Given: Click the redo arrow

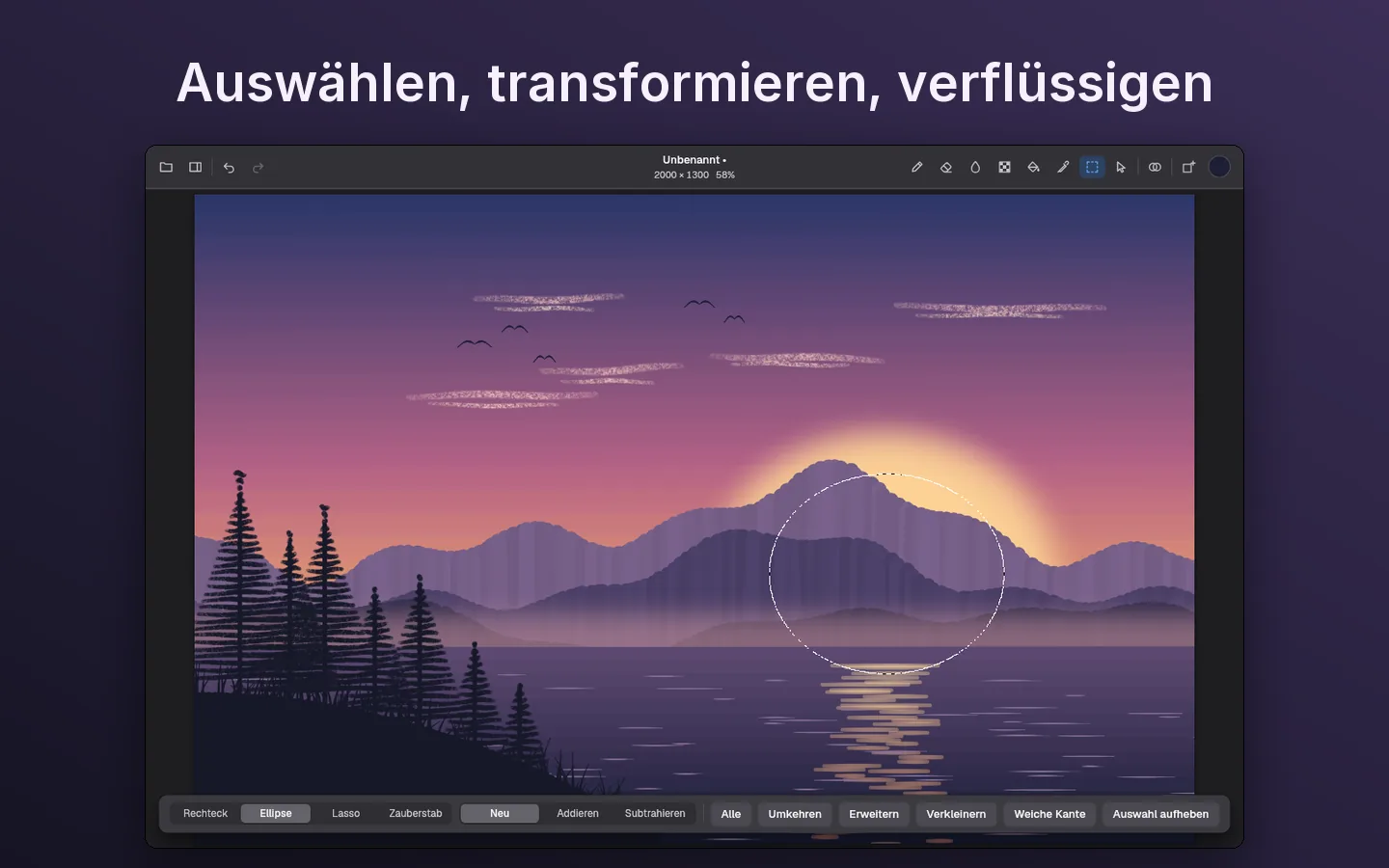Looking at the screenshot, I should pyautogui.click(x=259, y=168).
